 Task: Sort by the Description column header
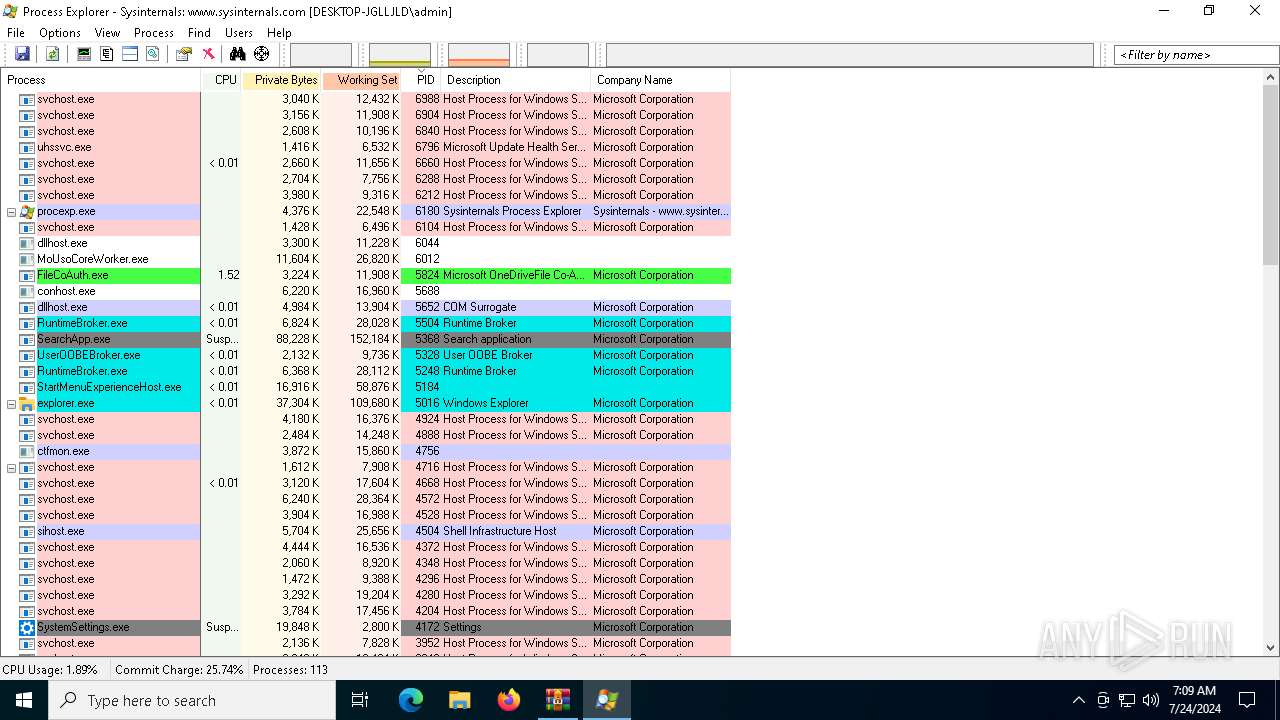516,80
